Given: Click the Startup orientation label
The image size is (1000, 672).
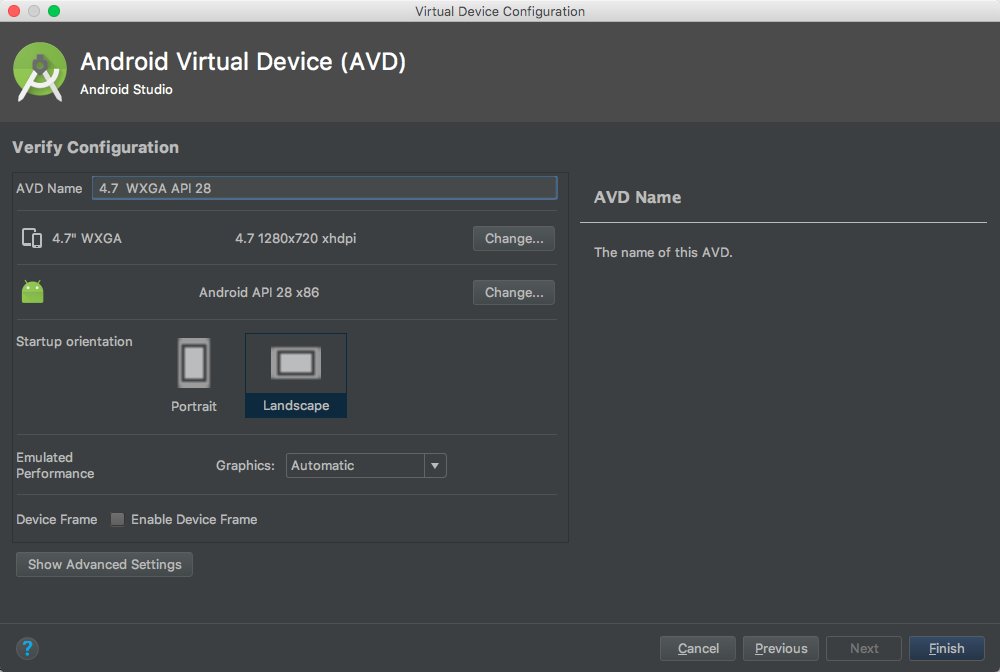Looking at the screenshot, I should tap(74, 342).
